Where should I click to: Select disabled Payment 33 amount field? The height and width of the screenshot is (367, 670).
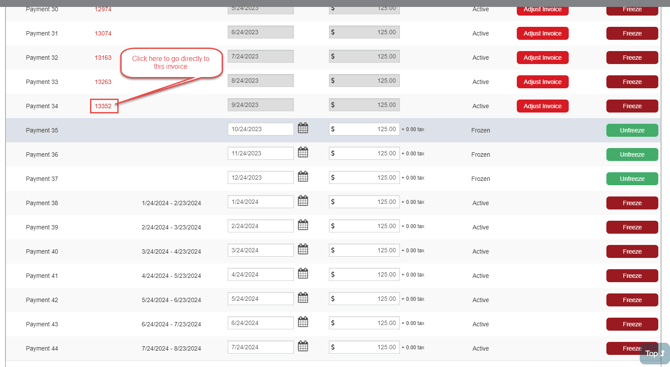pyautogui.click(x=364, y=81)
